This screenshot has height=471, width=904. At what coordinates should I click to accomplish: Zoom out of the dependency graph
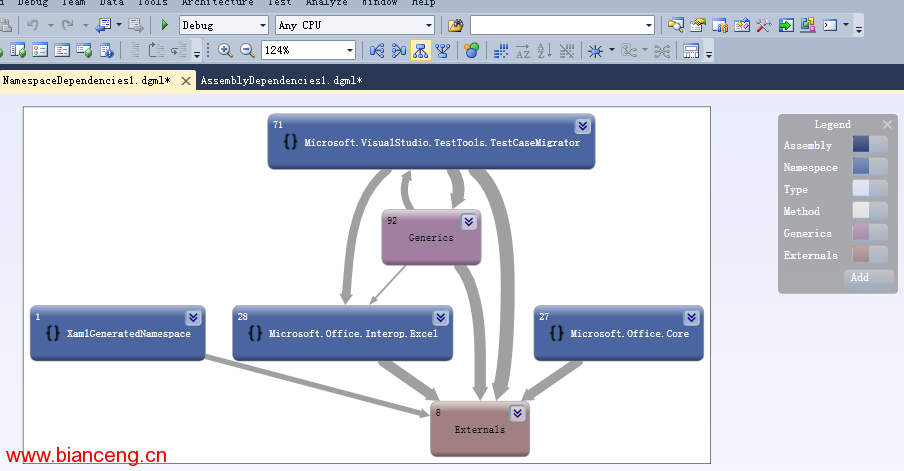coord(247,51)
